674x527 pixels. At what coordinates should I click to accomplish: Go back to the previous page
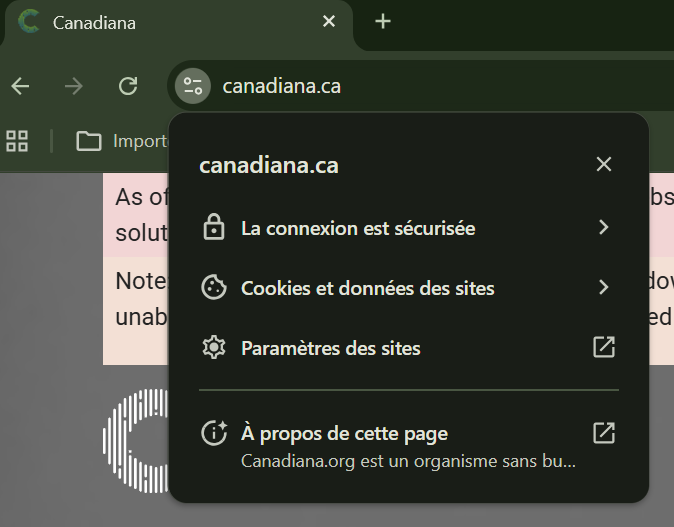20,86
